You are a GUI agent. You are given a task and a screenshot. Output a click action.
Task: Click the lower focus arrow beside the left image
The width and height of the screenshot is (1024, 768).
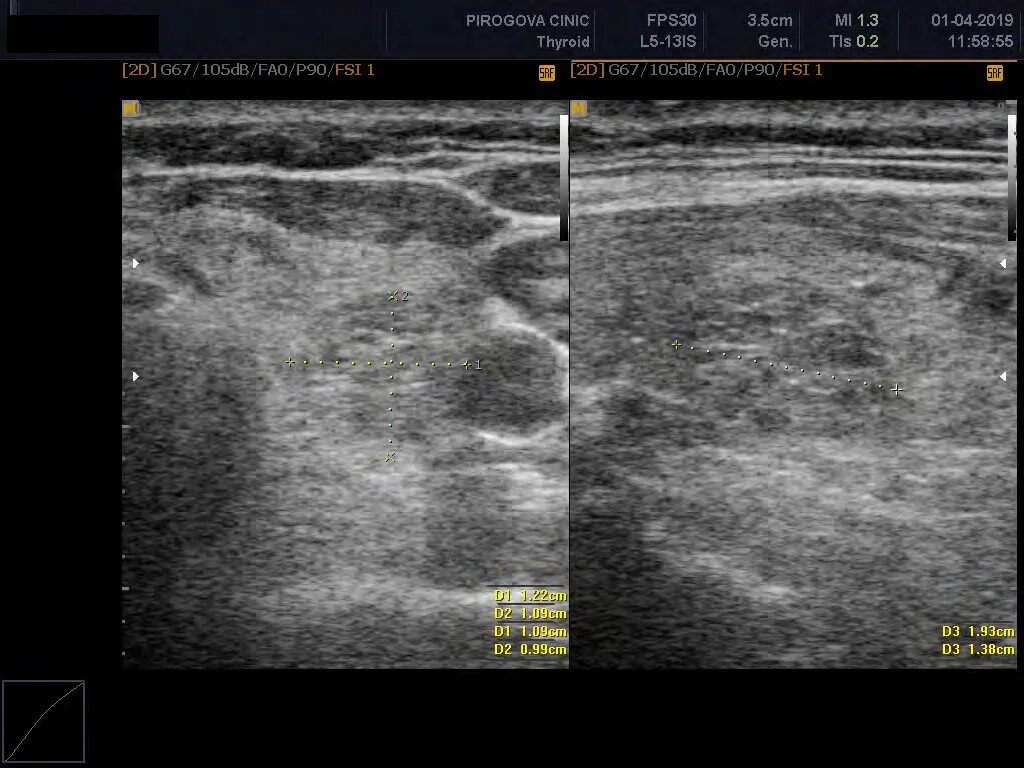136,376
